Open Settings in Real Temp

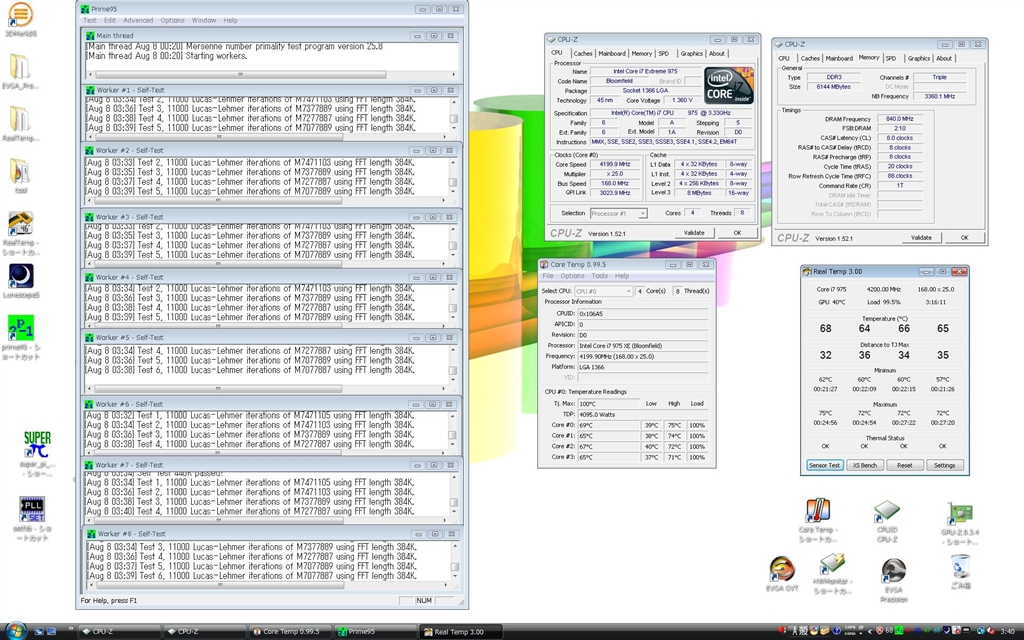(x=944, y=465)
